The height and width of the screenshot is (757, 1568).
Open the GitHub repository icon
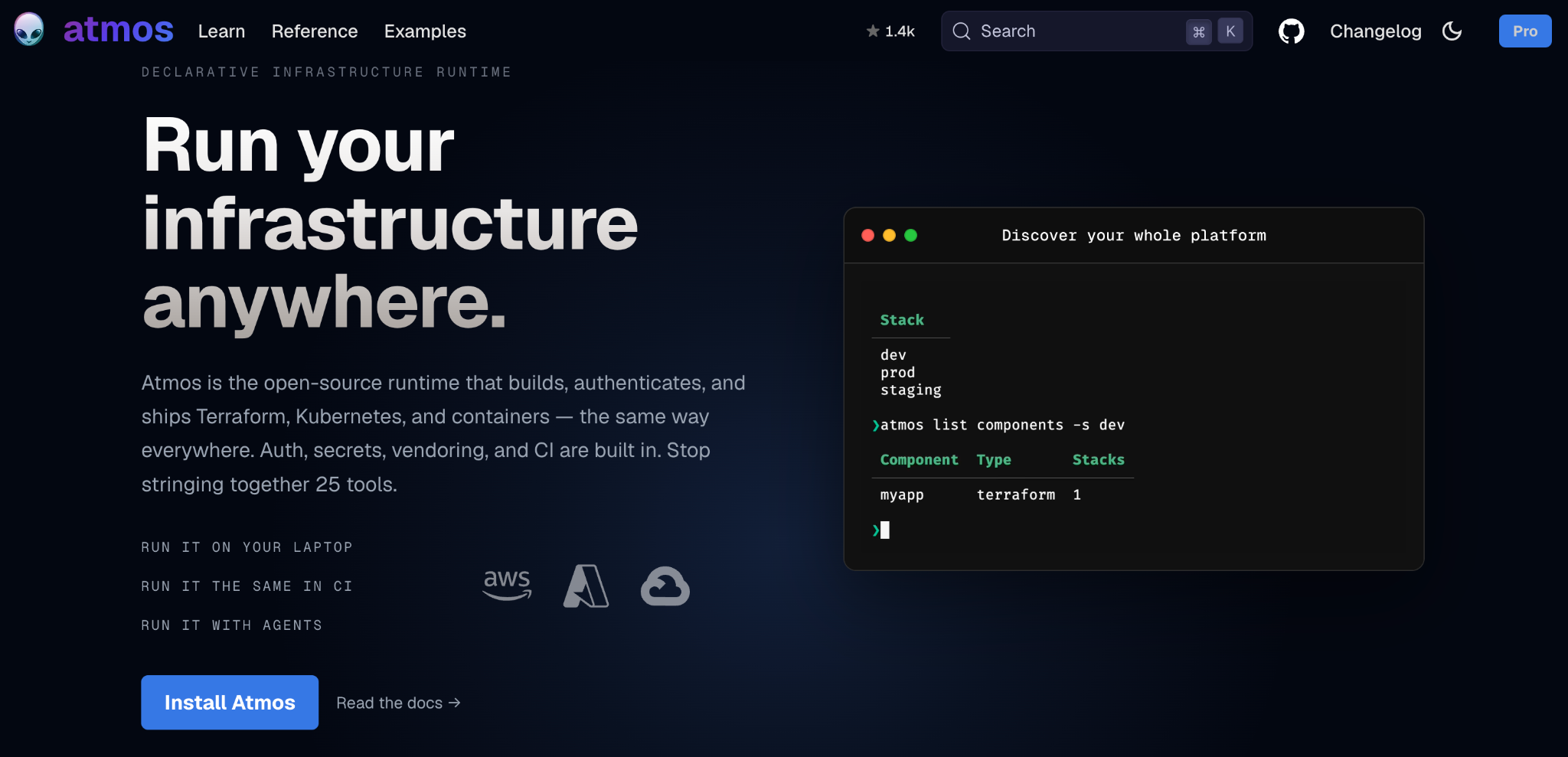1291,31
